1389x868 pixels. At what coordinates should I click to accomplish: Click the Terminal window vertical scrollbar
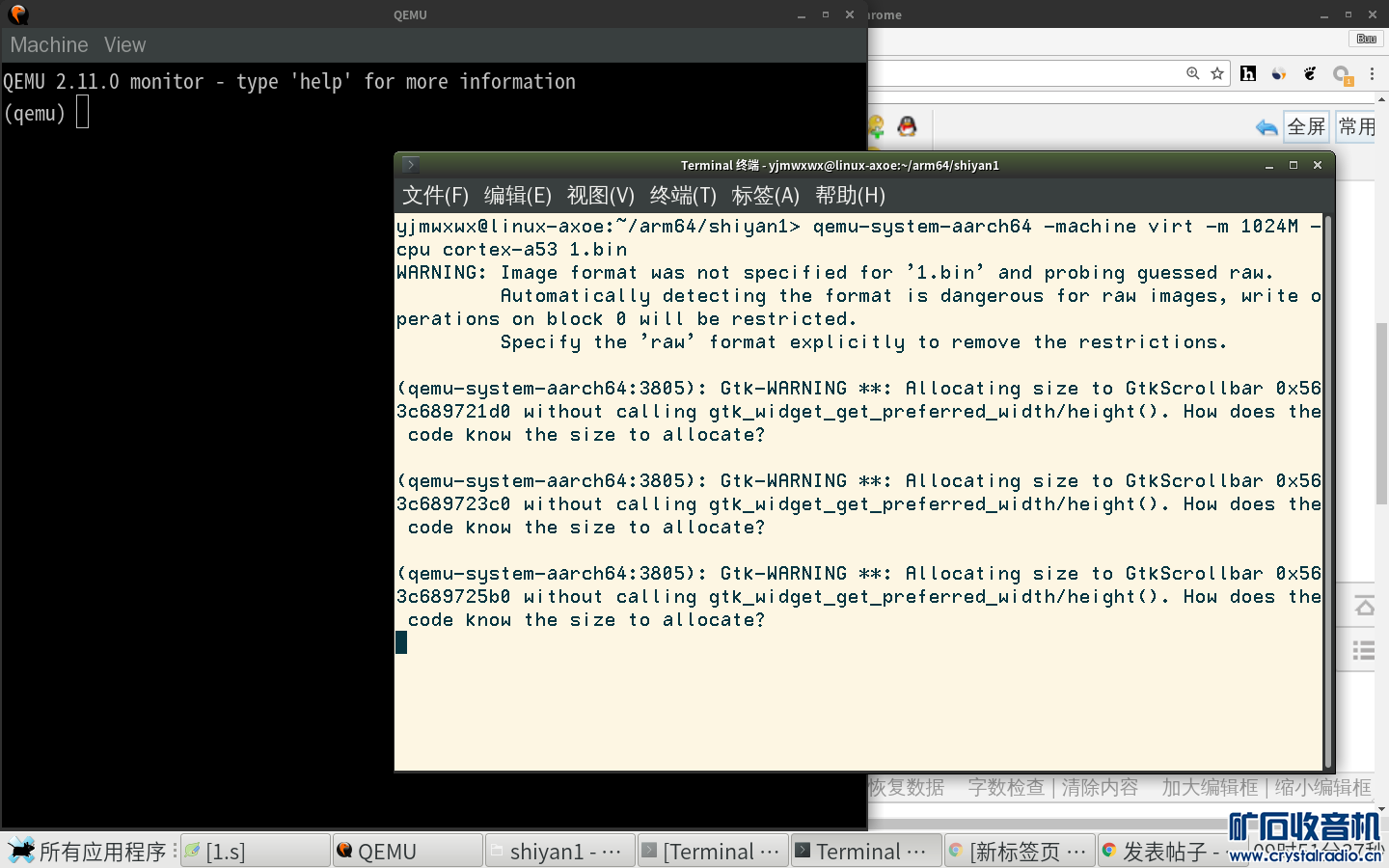[x=1328, y=492]
